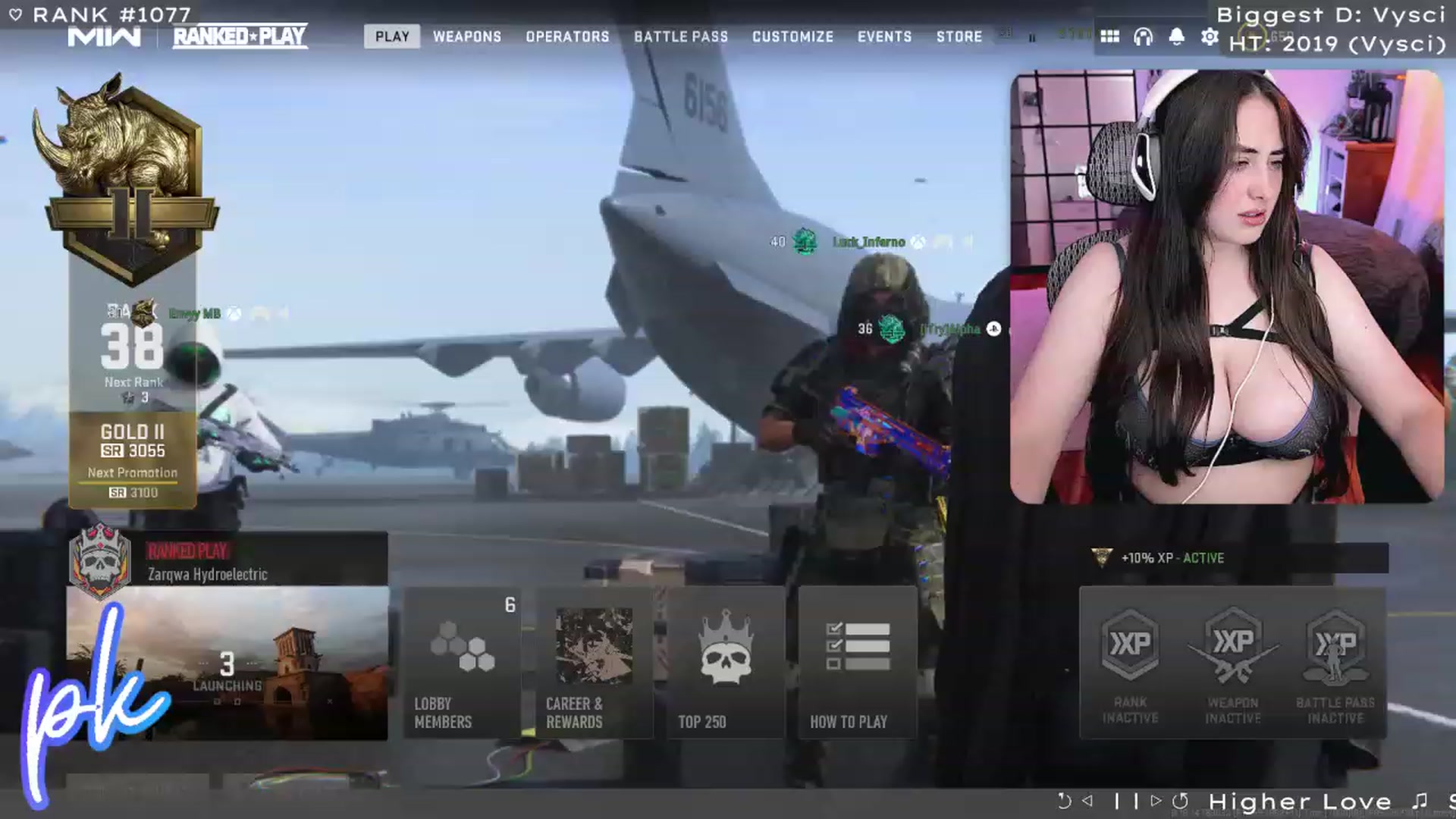Switch to the CUSTOMIZE tab
This screenshot has width=1456, height=819.
(x=792, y=36)
